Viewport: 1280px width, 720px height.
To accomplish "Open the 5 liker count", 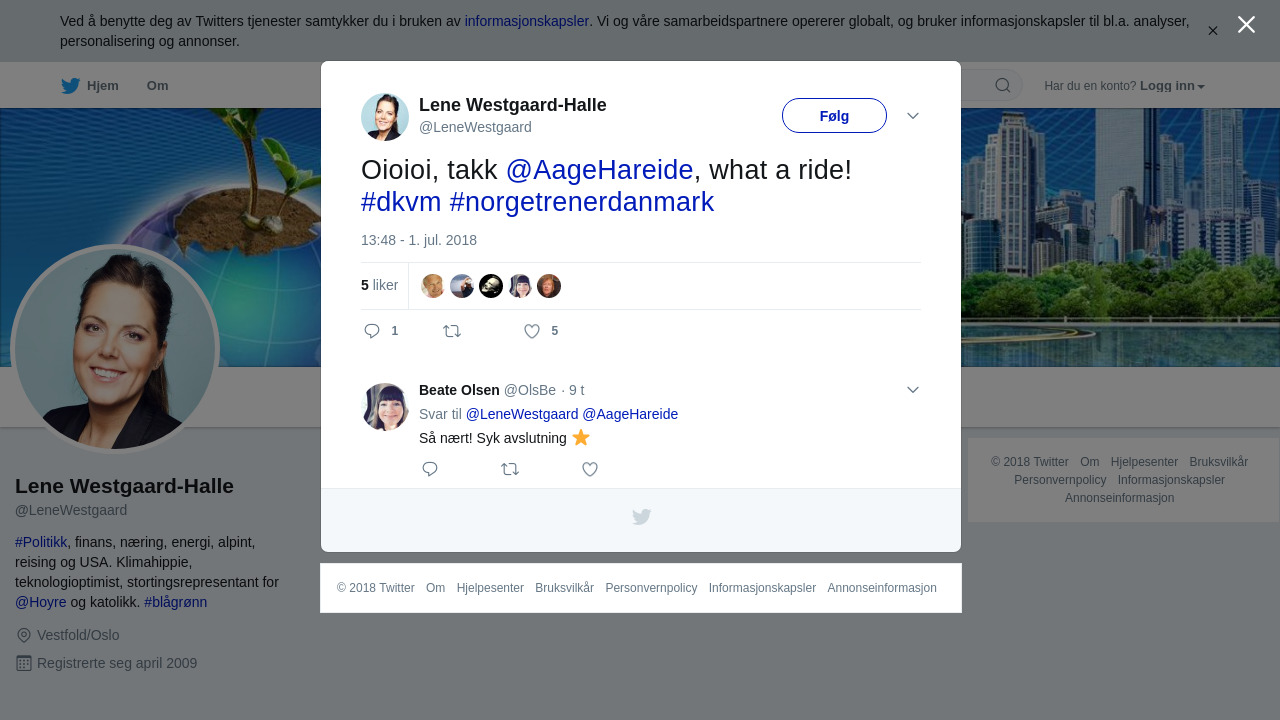I will tap(379, 285).
